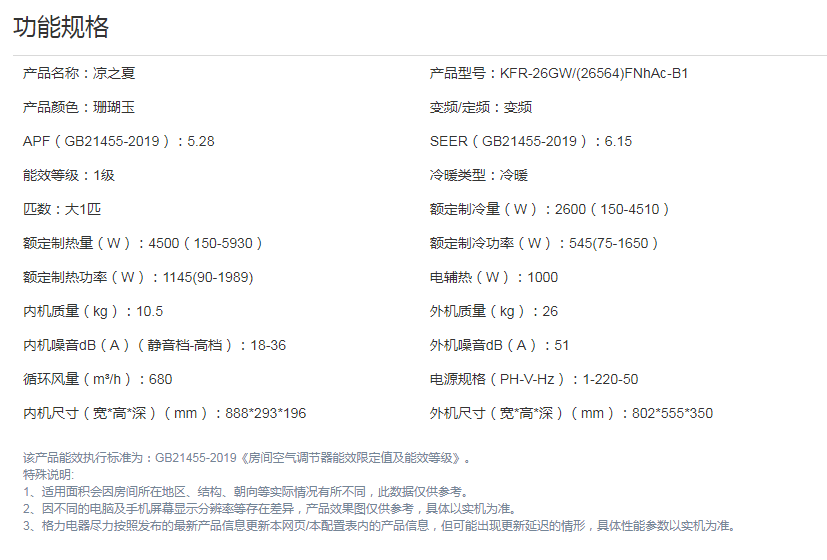Click the 额定制冷量 2600 specification
Image resolution: width=827 pixels, height=560 pixels.
(550, 209)
